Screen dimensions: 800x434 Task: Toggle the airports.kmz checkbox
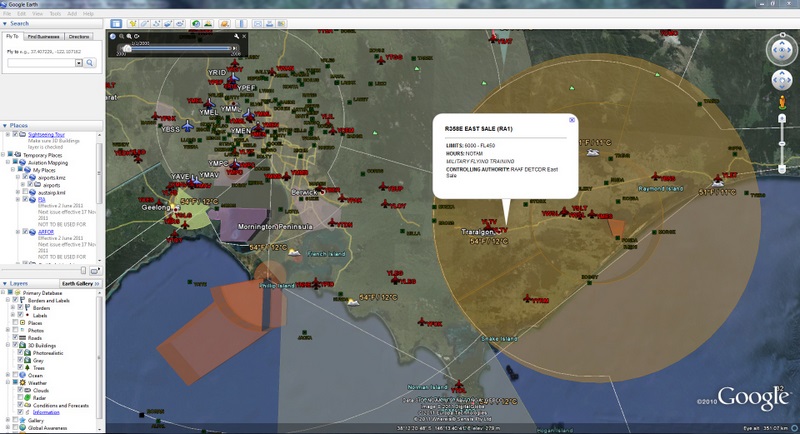point(25,177)
